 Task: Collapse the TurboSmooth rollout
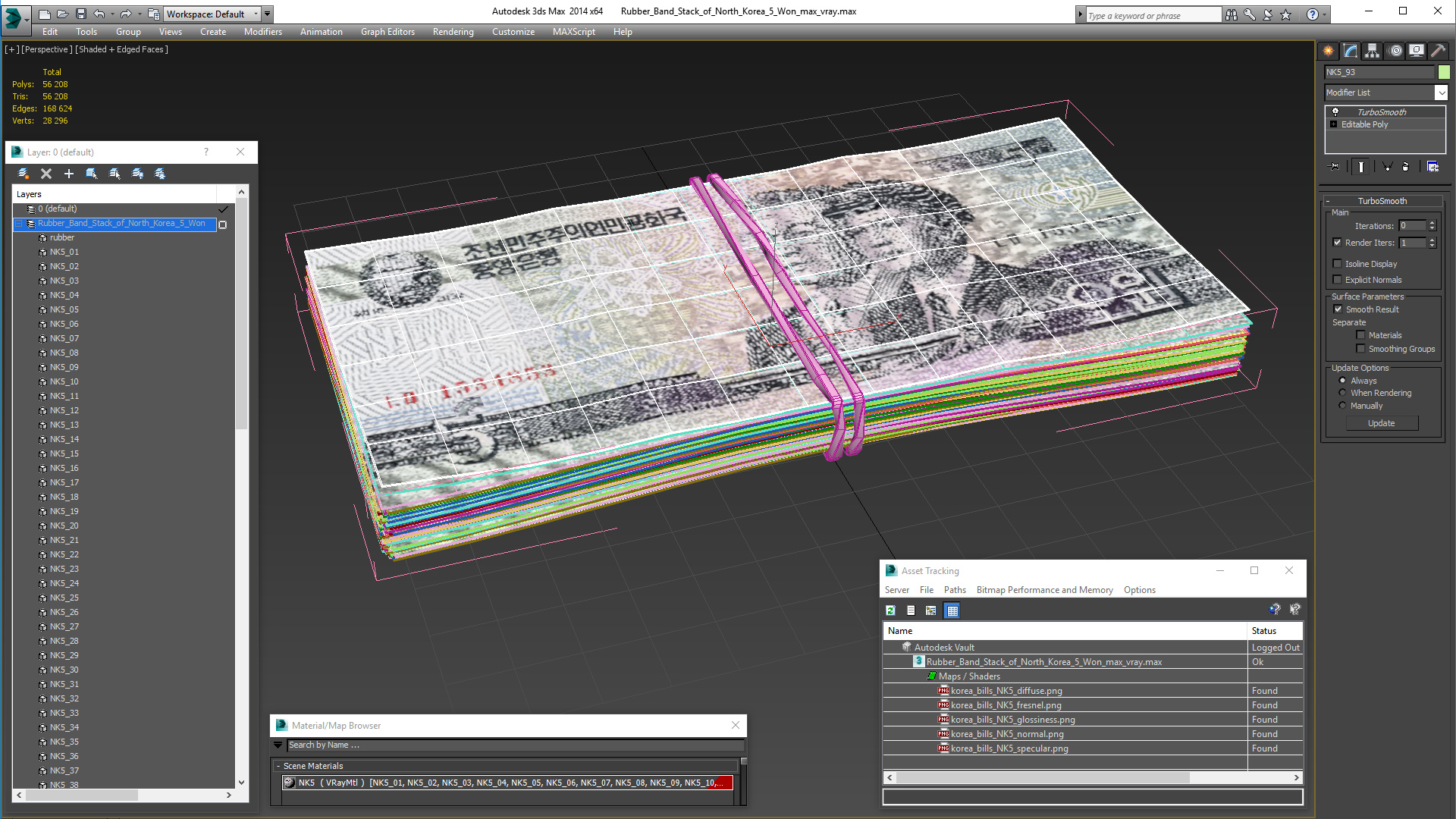click(1329, 201)
